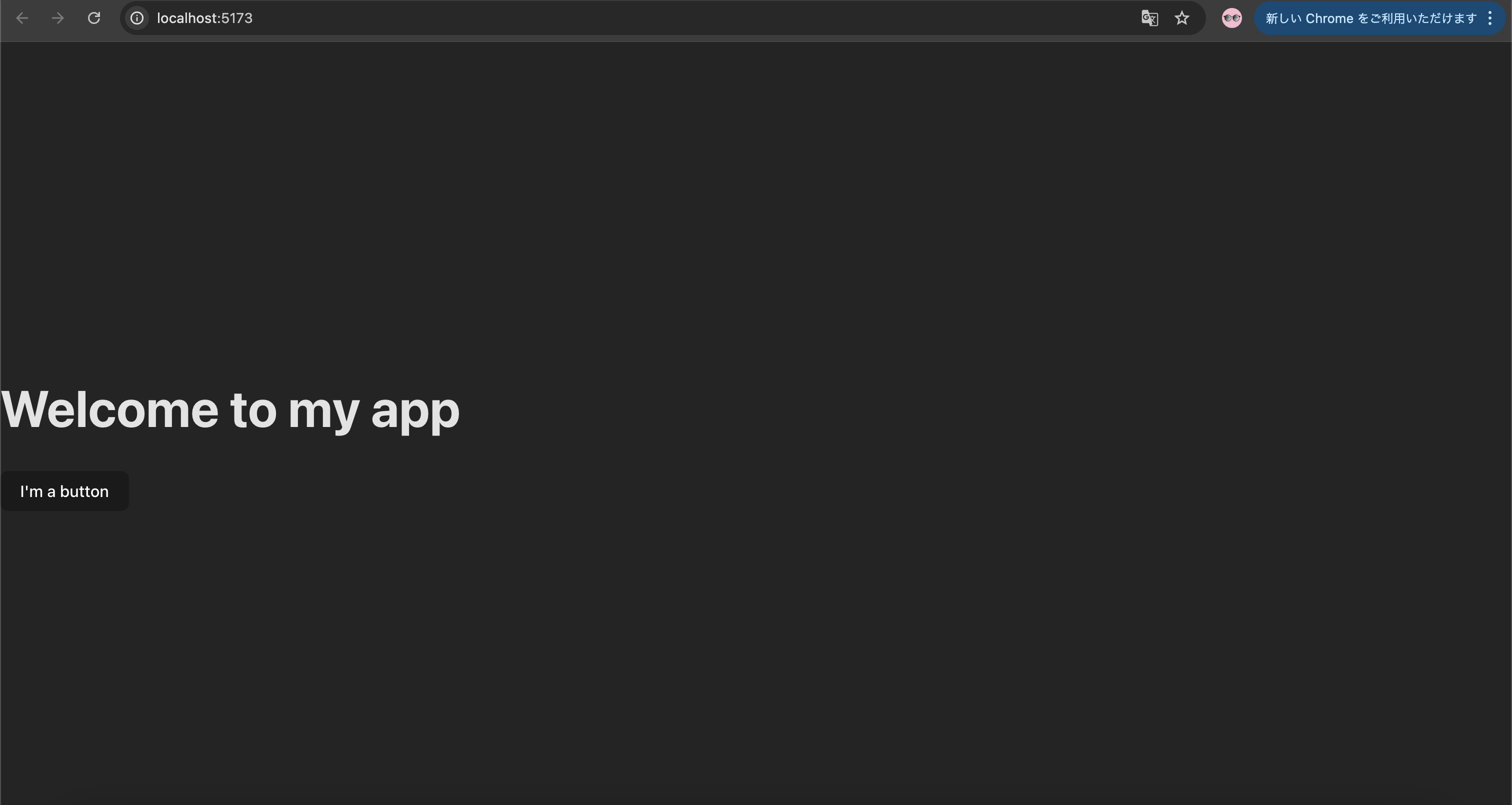Click the "I'm a button" button
The width and height of the screenshot is (1512, 805).
[x=64, y=491]
